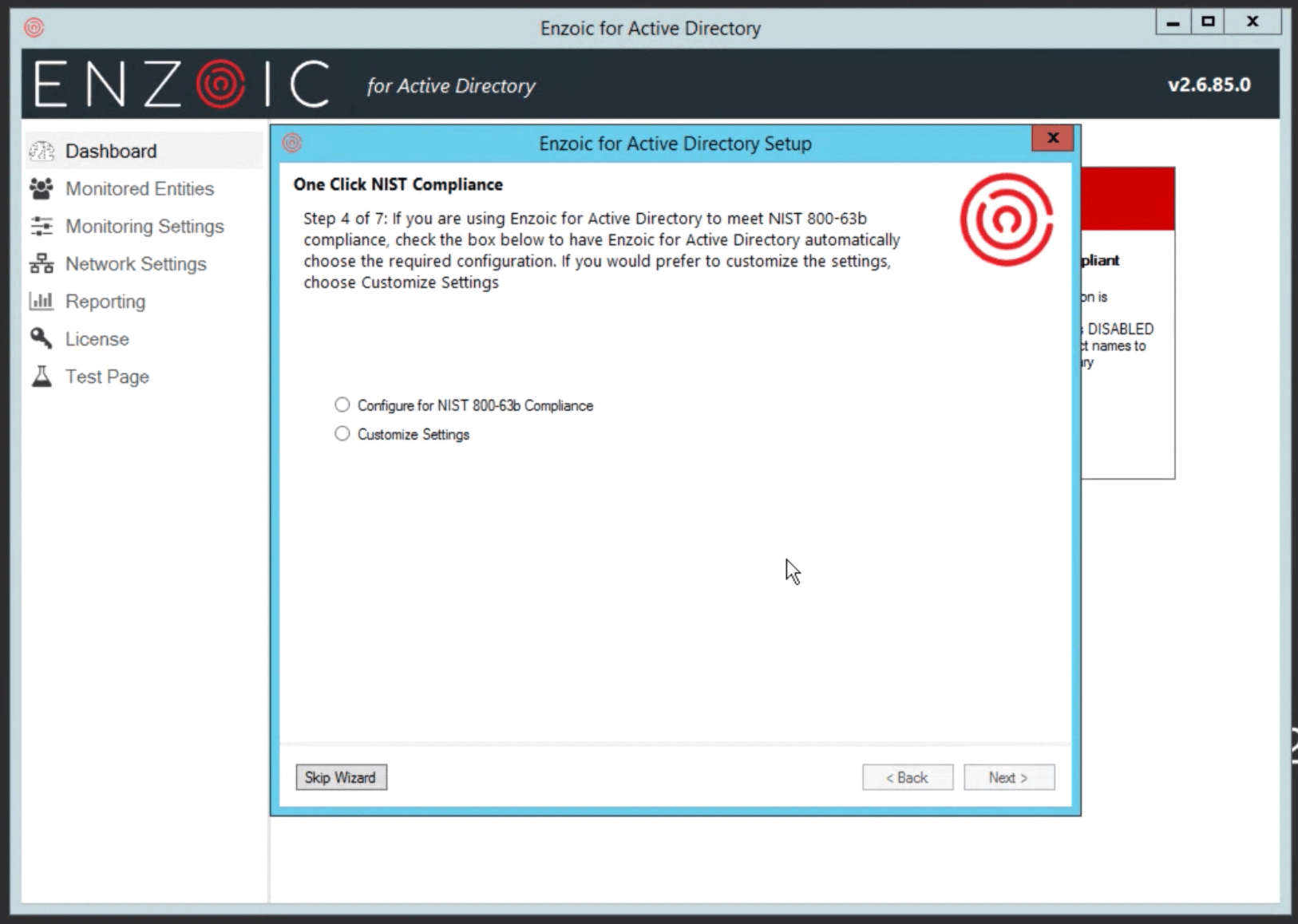1298x924 pixels.
Task: Click the Enzoic icon in Setup dialog title bar
Action: 292,143
